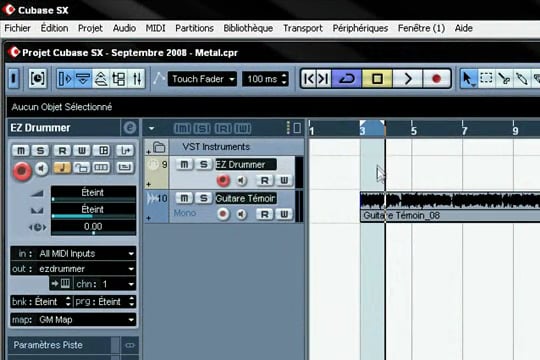Toggle the cycle loop transport button
The height and width of the screenshot is (360, 540).
(x=346, y=79)
